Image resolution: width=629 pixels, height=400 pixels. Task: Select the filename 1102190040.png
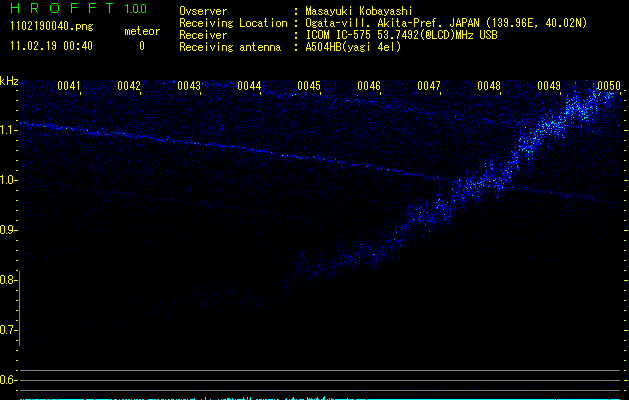tap(52, 27)
